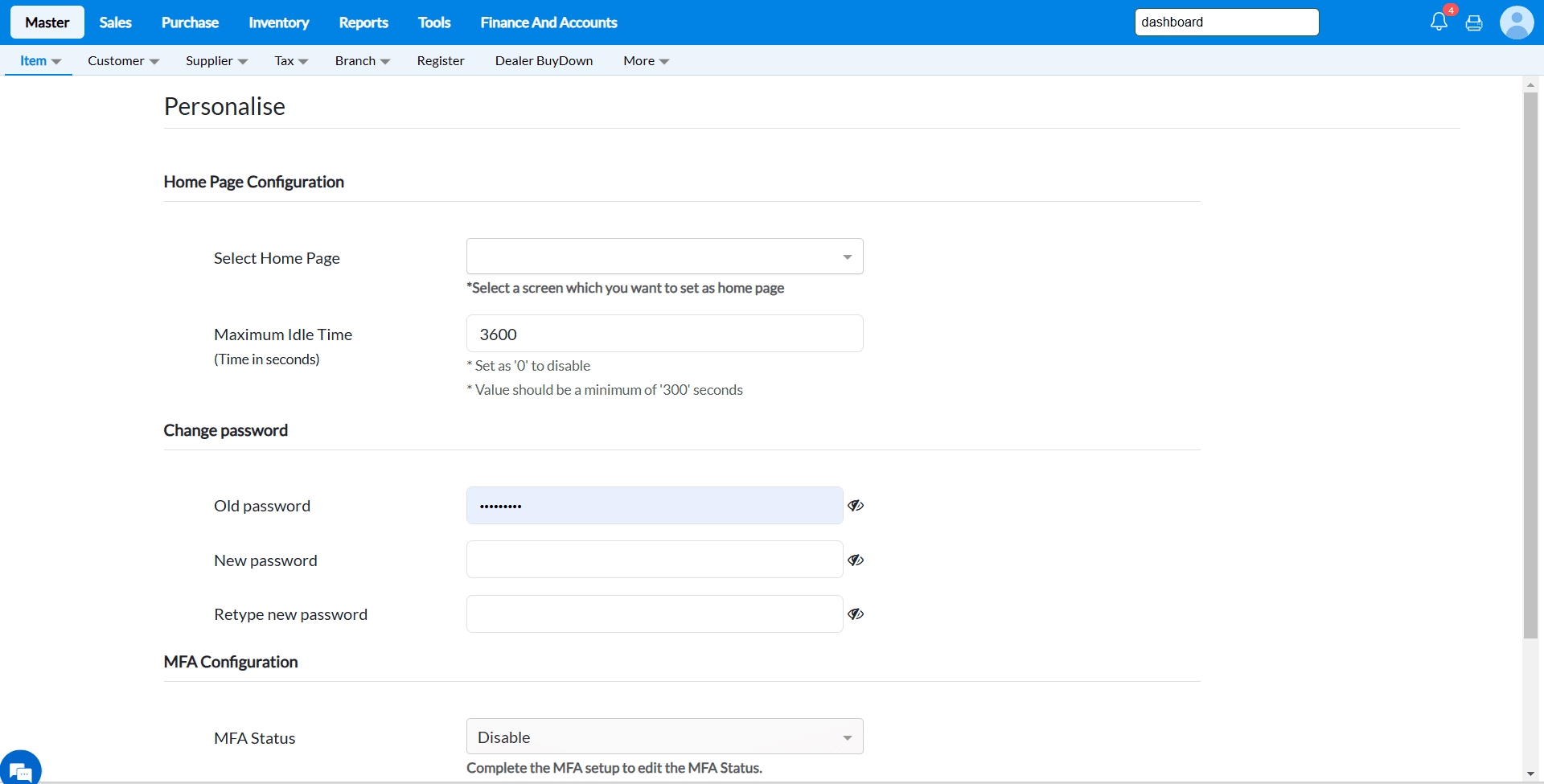Toggle New password visibility eye

click(x=856, y=560)
